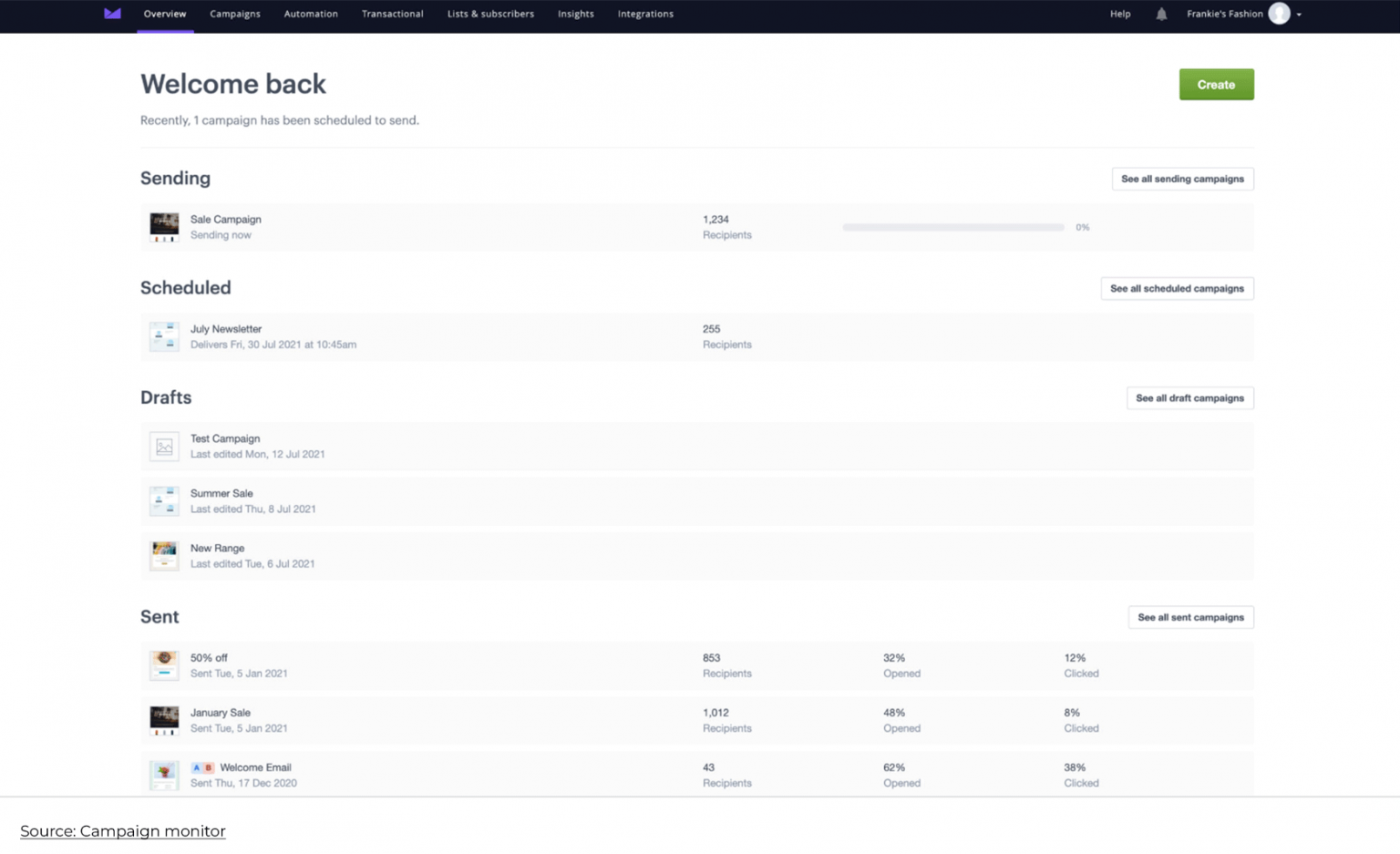
Task: See all draft campaigns
Action: [1189, 398]
